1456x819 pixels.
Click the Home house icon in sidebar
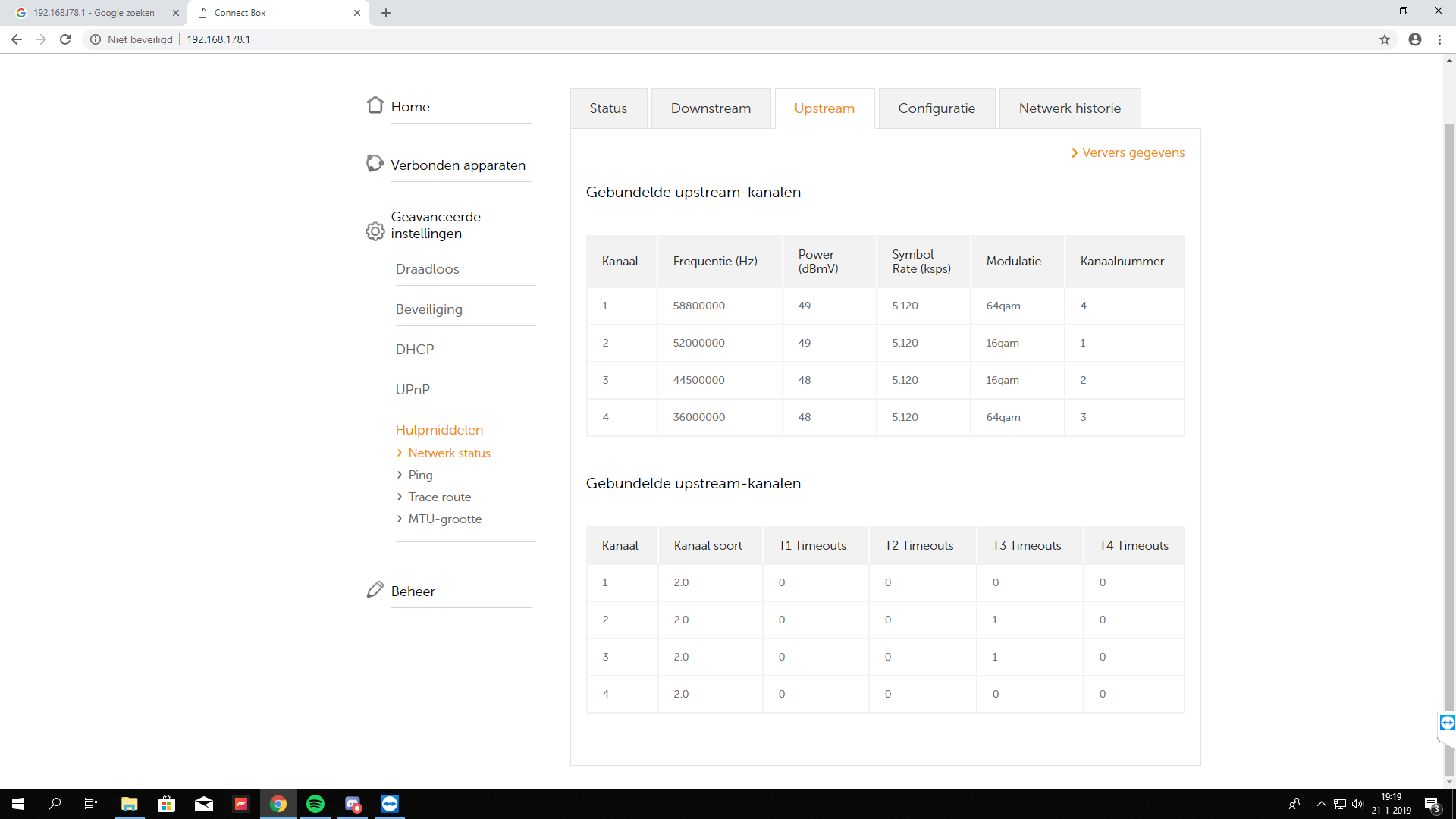pyautogui.click(x=375, y=105)
